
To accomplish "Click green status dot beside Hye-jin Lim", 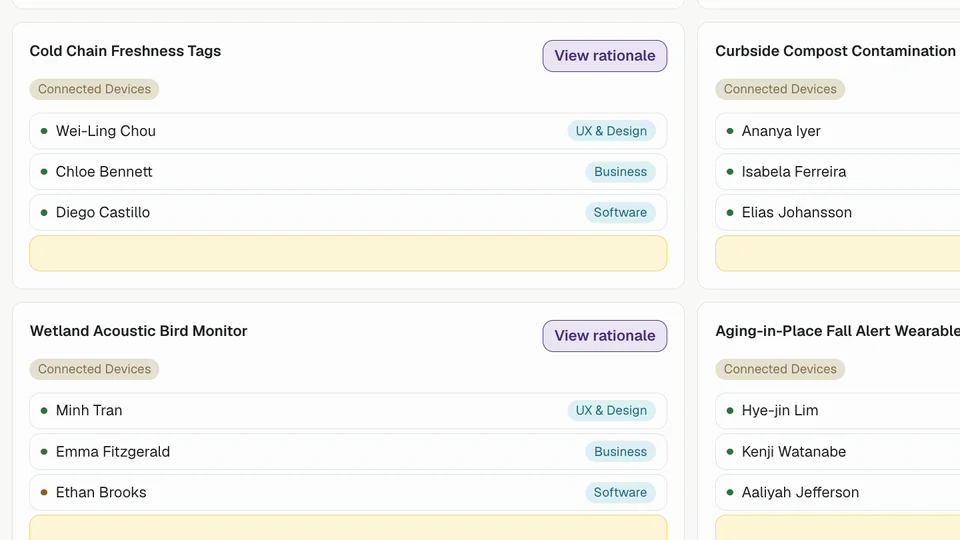I will pyautogui.click(x=730, y=410).
